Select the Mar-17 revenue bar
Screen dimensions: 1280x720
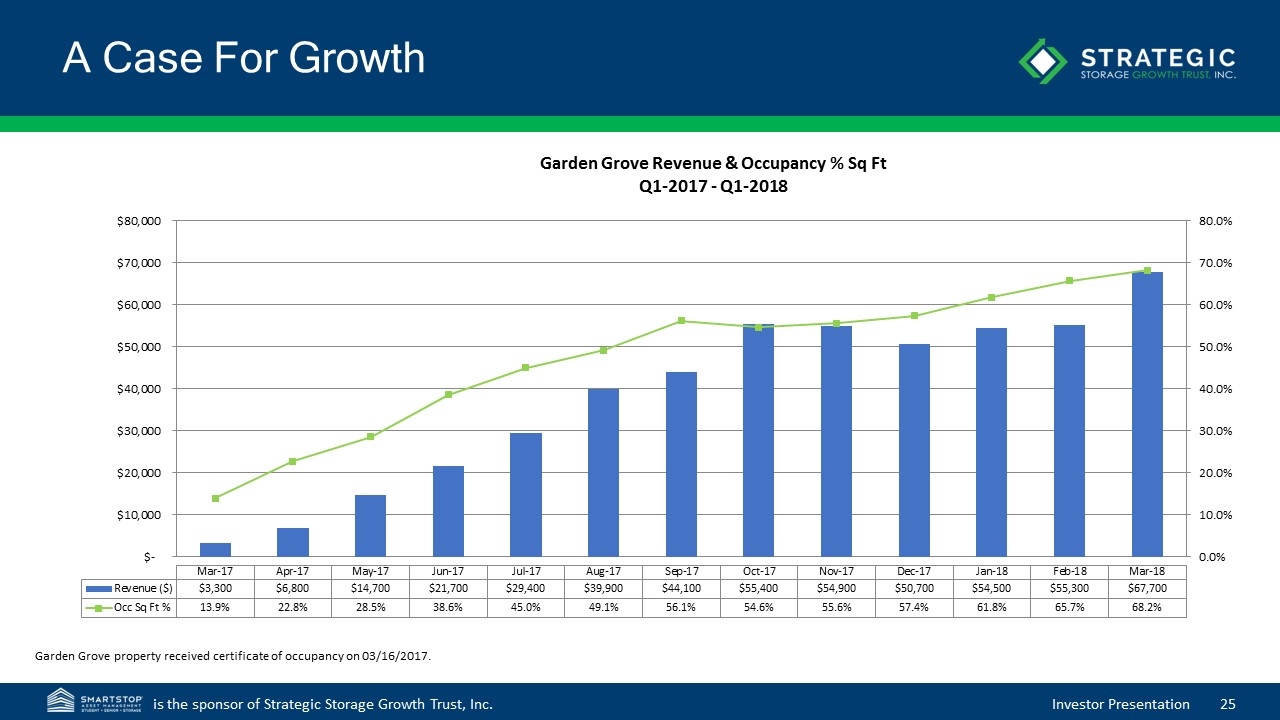tap(215, 549)
